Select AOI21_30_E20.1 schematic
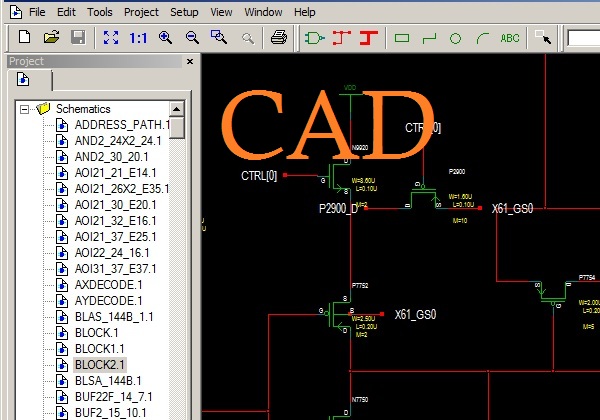Image resolution: width=600 pixels, height=420 pixels. click(x=116, y=205)
